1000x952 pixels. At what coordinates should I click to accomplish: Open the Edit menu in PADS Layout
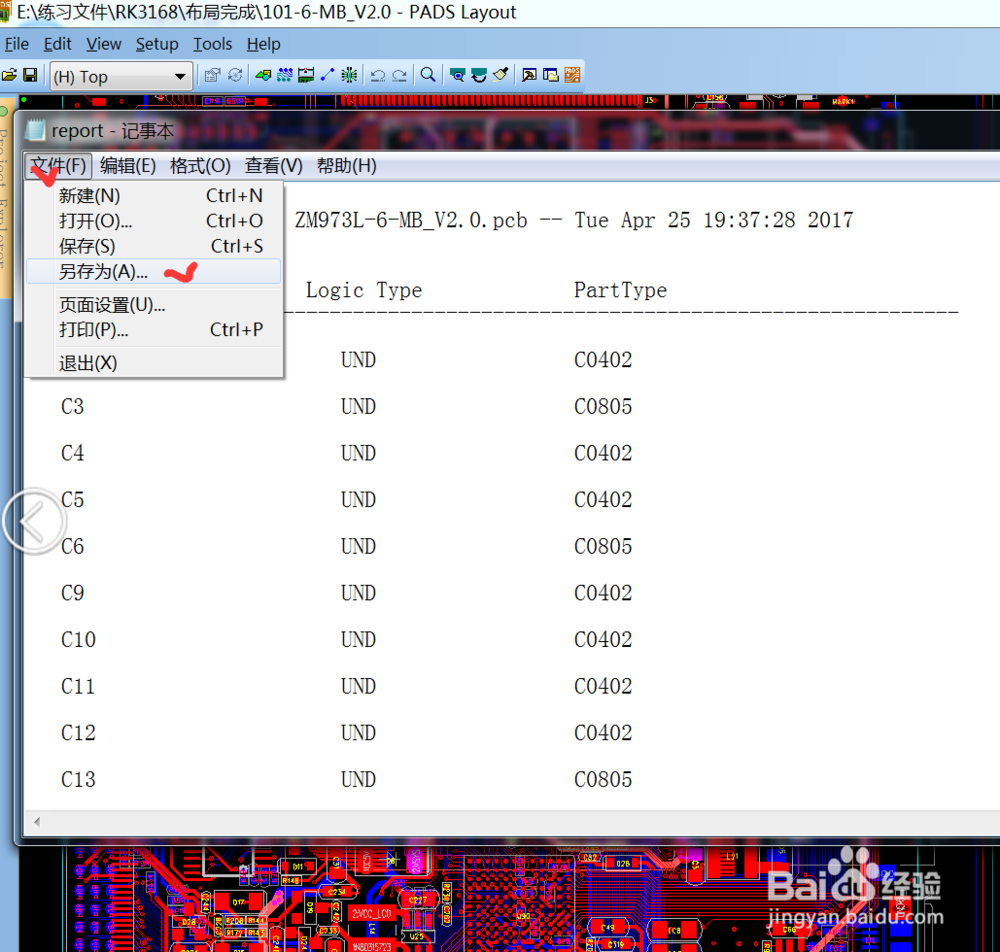tap(57, 44)
